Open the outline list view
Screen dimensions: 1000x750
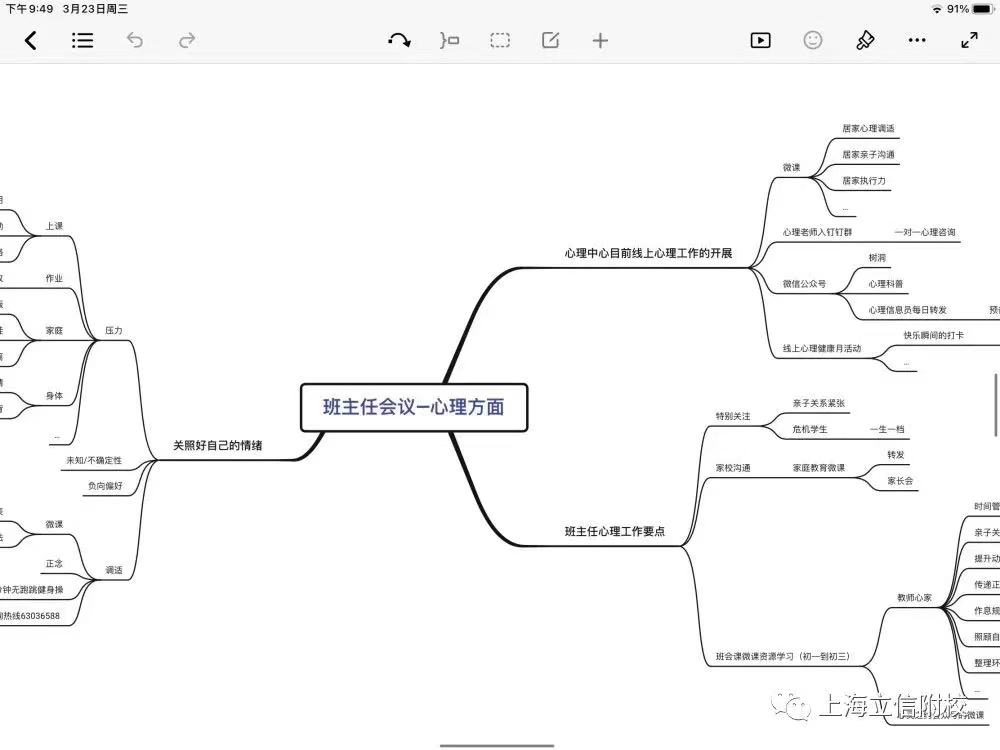[x=83, y=40]
